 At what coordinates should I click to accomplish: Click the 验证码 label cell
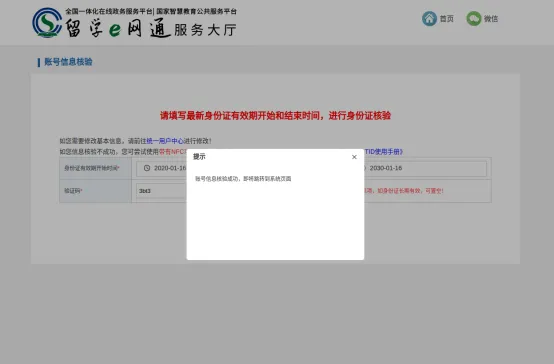95,191
